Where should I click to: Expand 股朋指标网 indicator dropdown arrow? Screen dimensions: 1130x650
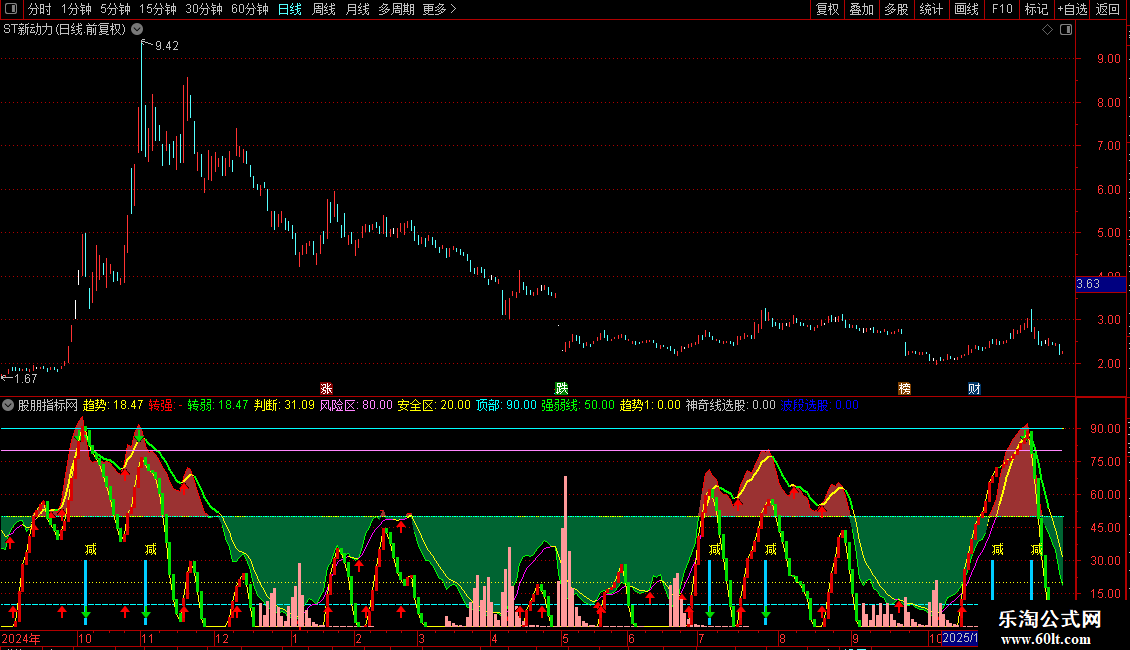(8, 405)
